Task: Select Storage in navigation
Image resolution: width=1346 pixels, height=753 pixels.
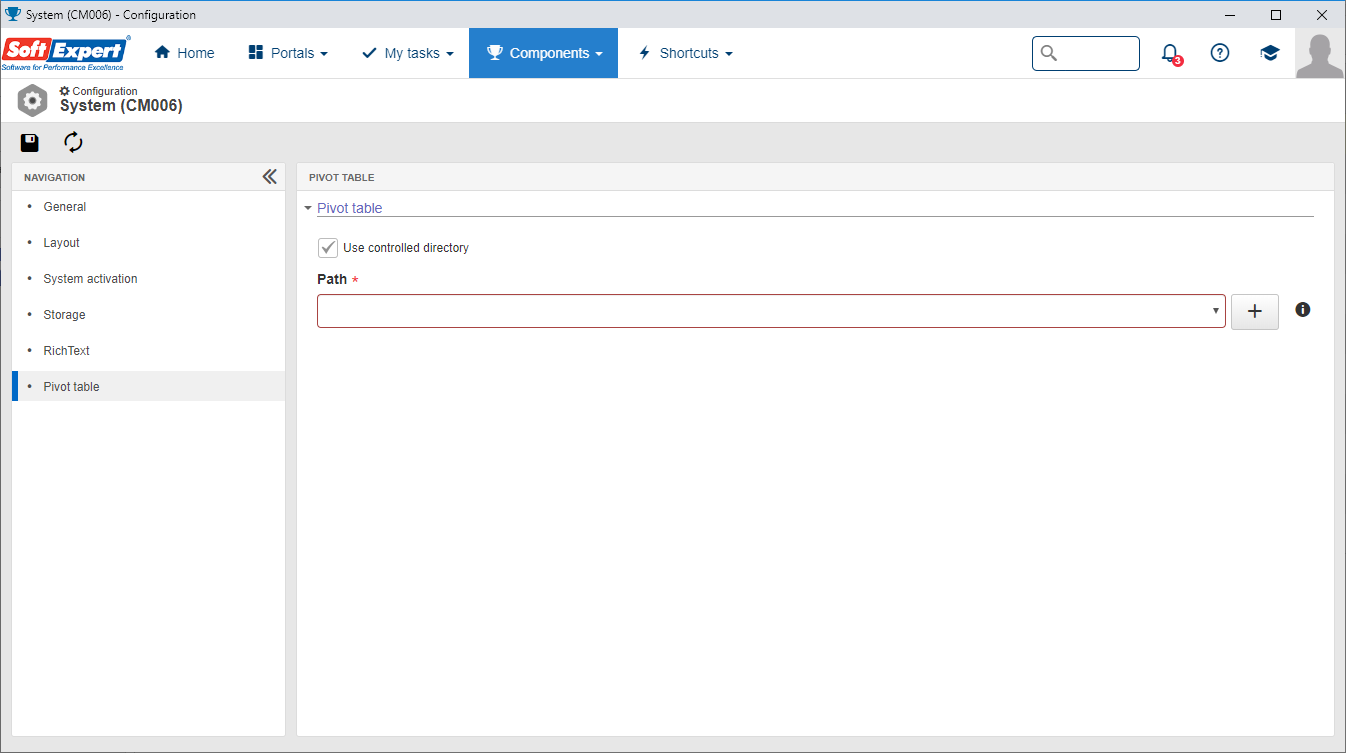Action: [148, 315]
